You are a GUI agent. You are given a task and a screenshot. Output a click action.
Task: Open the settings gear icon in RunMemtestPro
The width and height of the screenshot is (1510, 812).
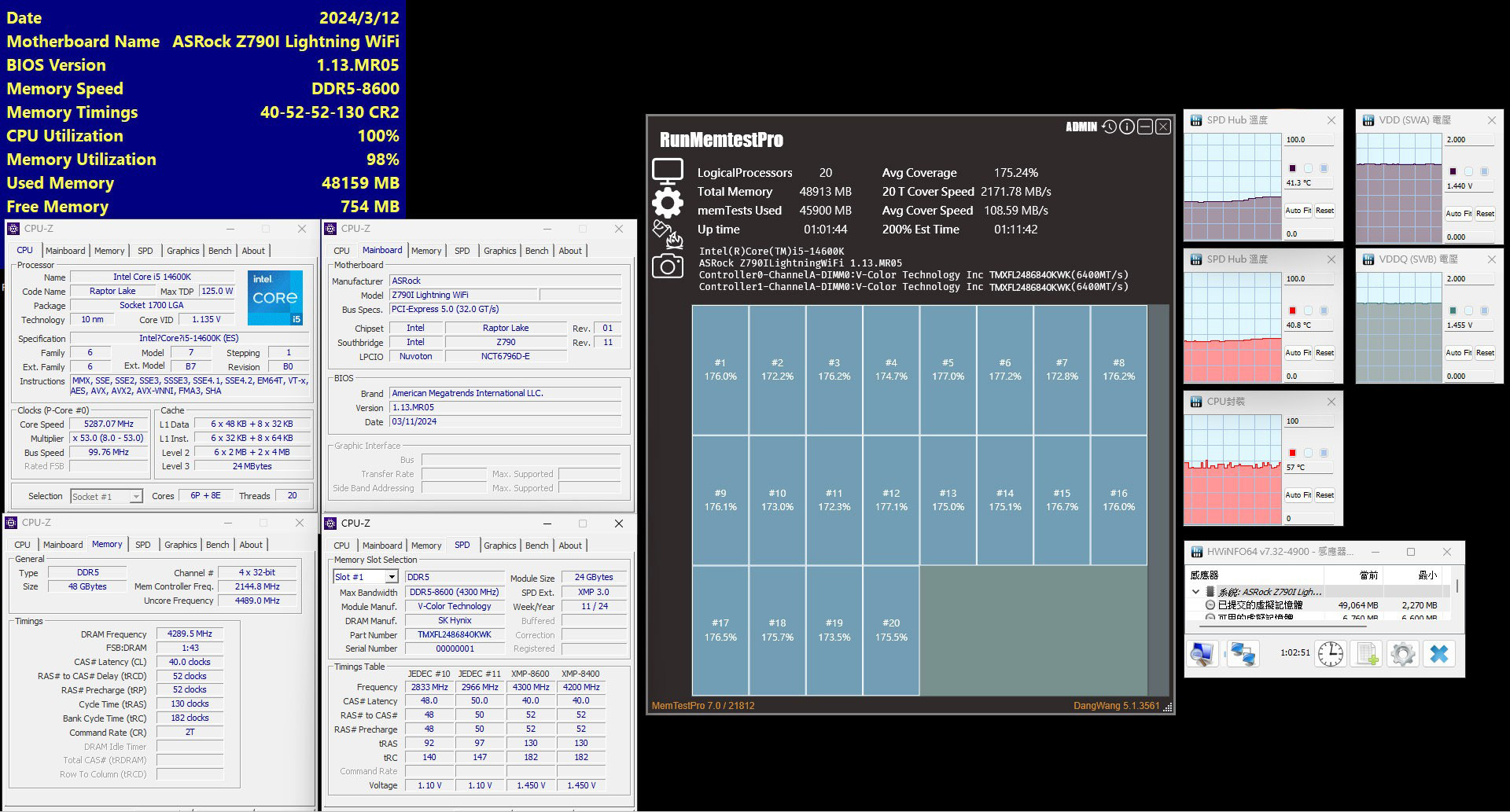tap(668, 203)
